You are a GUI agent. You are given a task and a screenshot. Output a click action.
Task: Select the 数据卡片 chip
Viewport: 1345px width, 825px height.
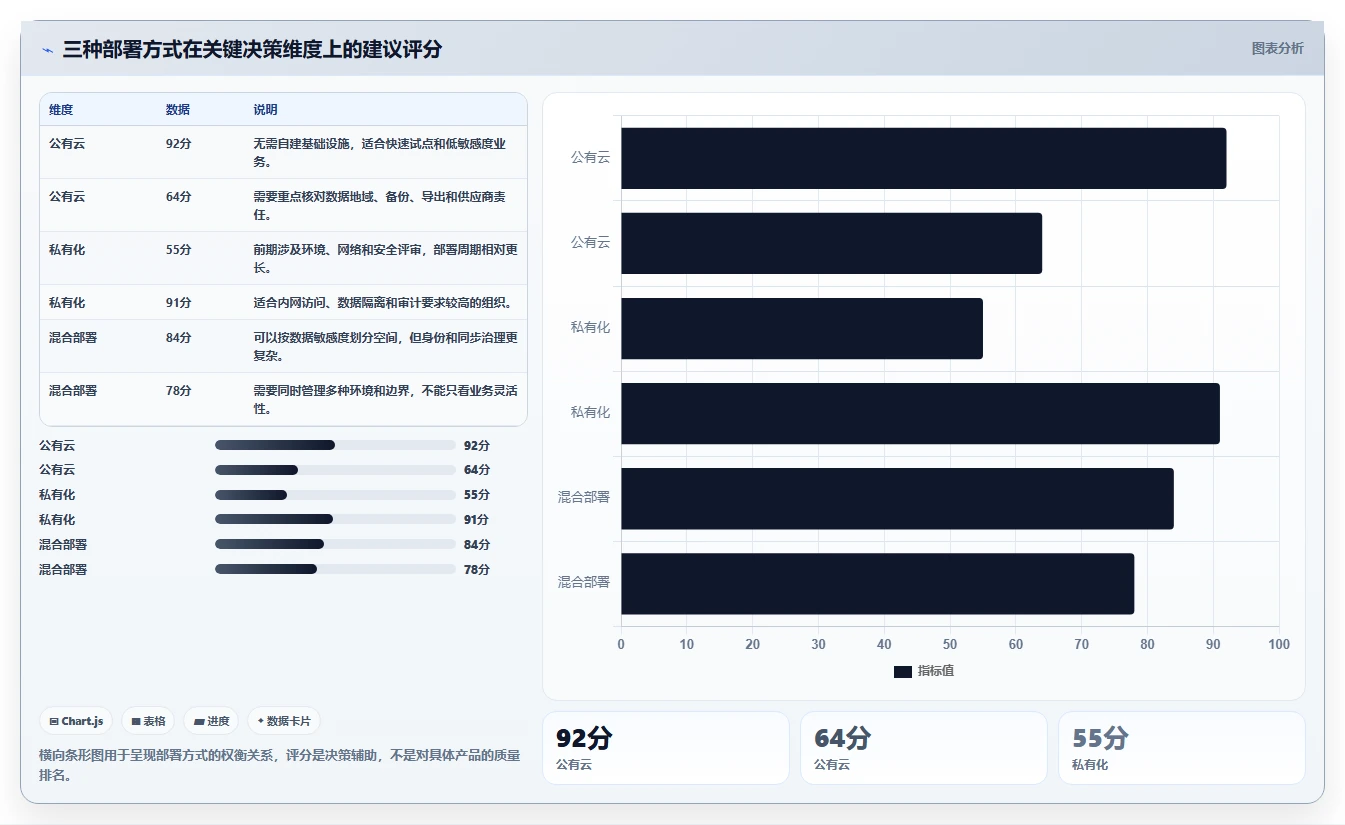point(284,721)
